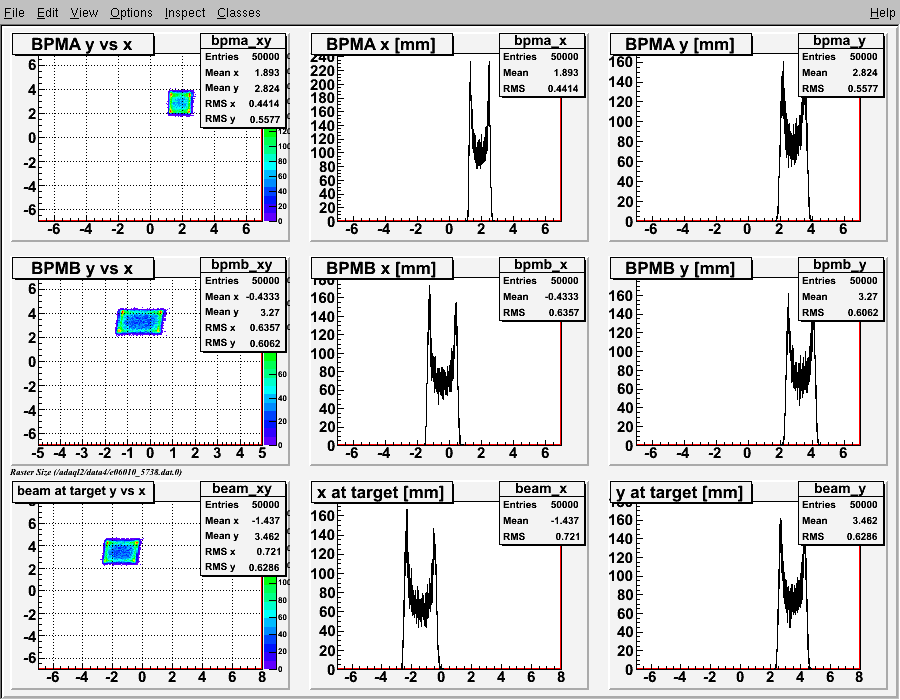
Task: Click the beam-at-target scatter cluster
Action: tap(122, 551)
